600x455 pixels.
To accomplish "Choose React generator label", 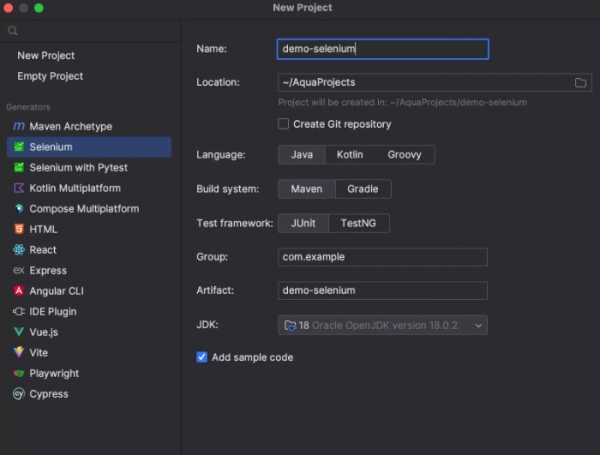I will (x=43, y=250).
